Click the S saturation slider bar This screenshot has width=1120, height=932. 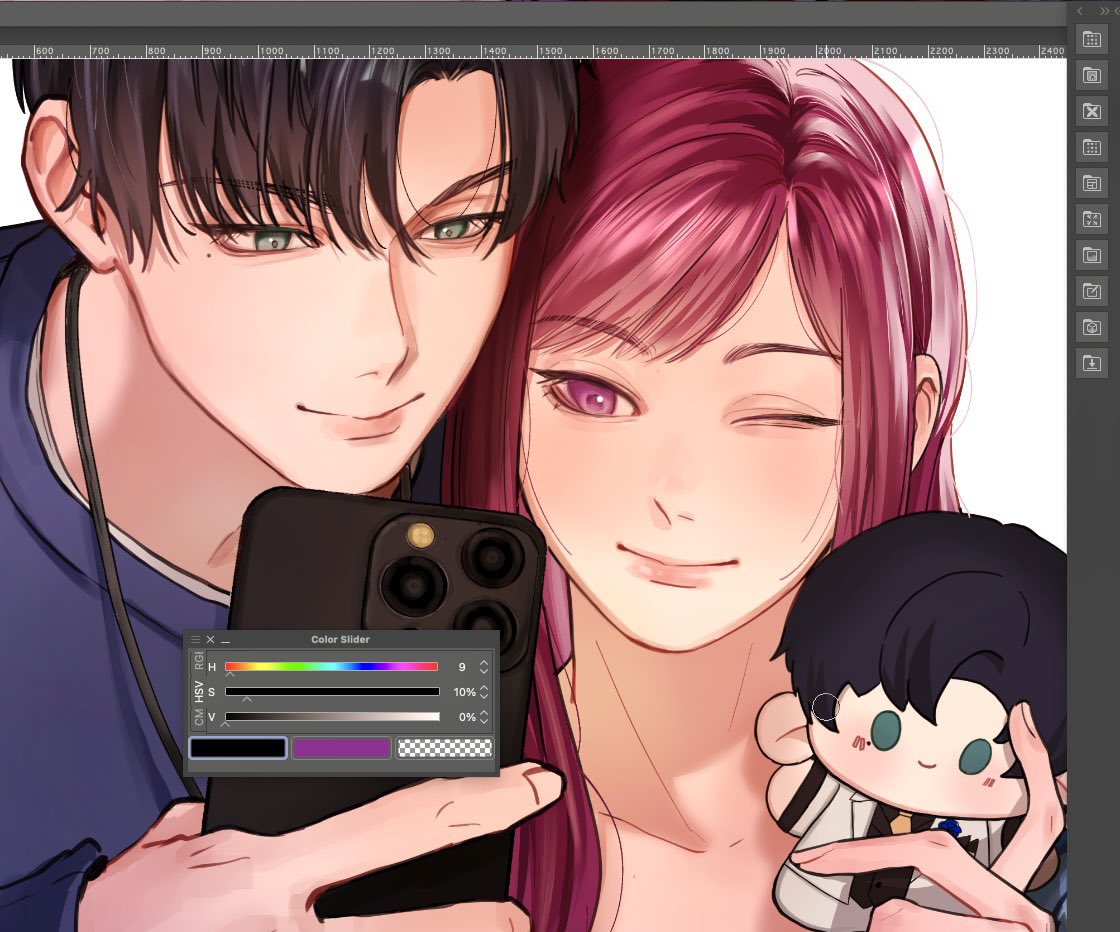(331, 691)
